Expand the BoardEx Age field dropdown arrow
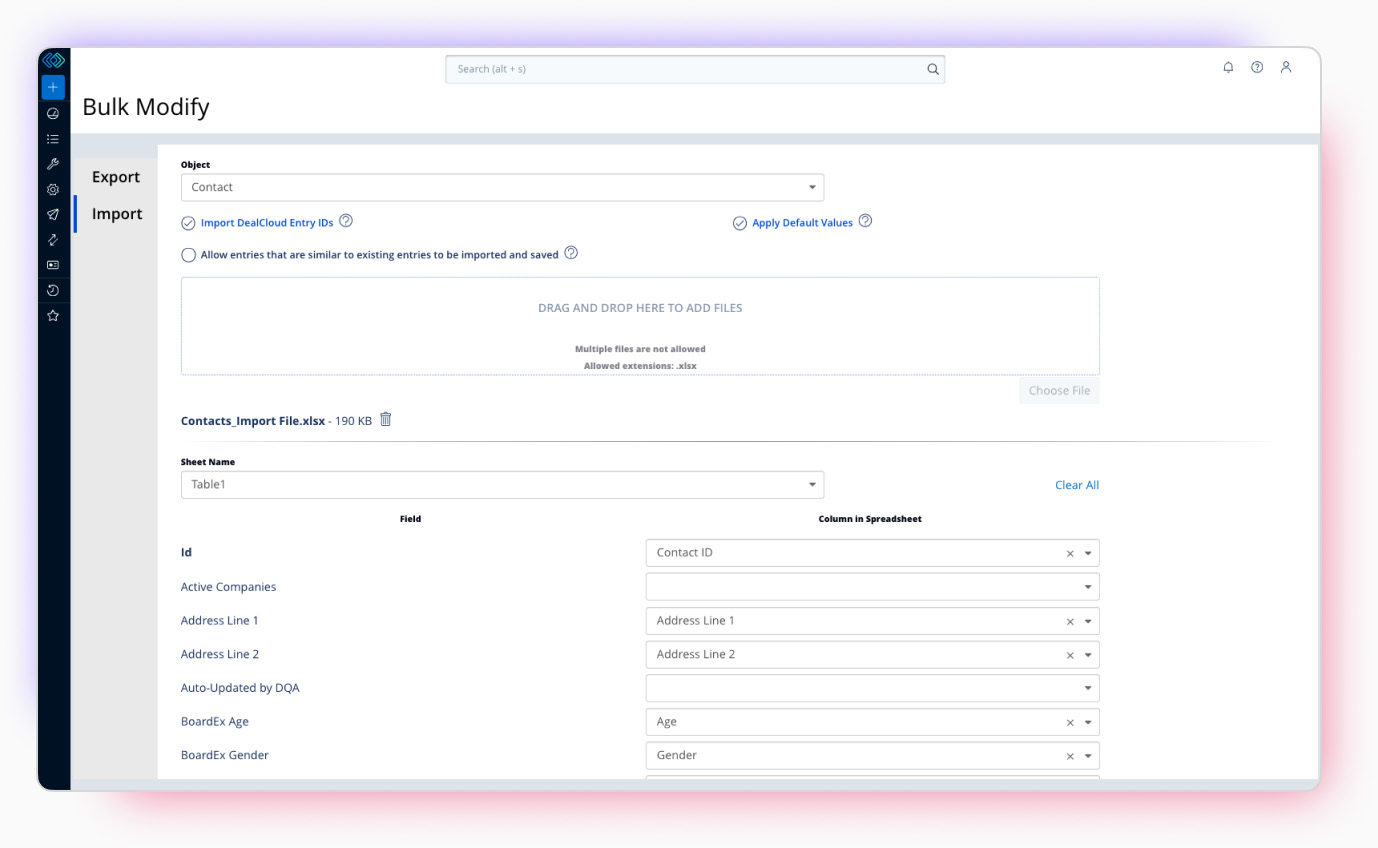 (x=1088, y=722)
